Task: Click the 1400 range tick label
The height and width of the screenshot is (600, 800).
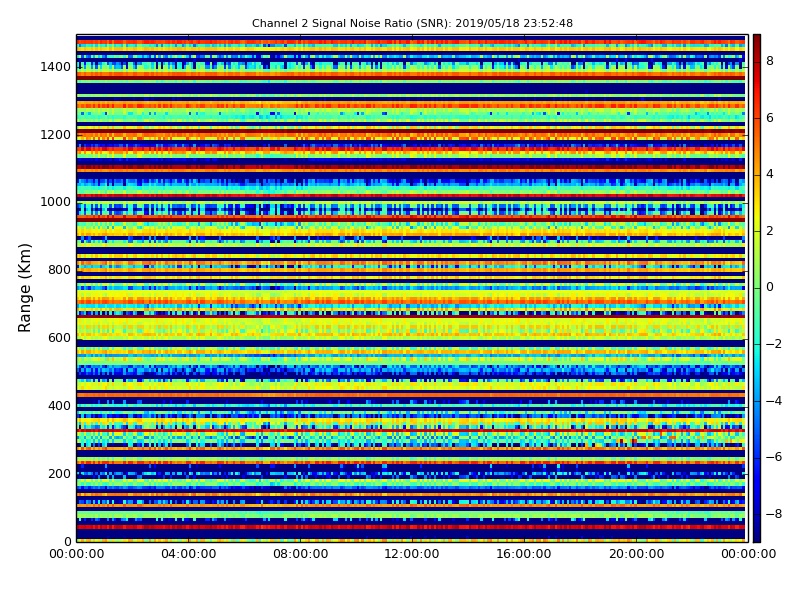Action: [x=56, y=67]
